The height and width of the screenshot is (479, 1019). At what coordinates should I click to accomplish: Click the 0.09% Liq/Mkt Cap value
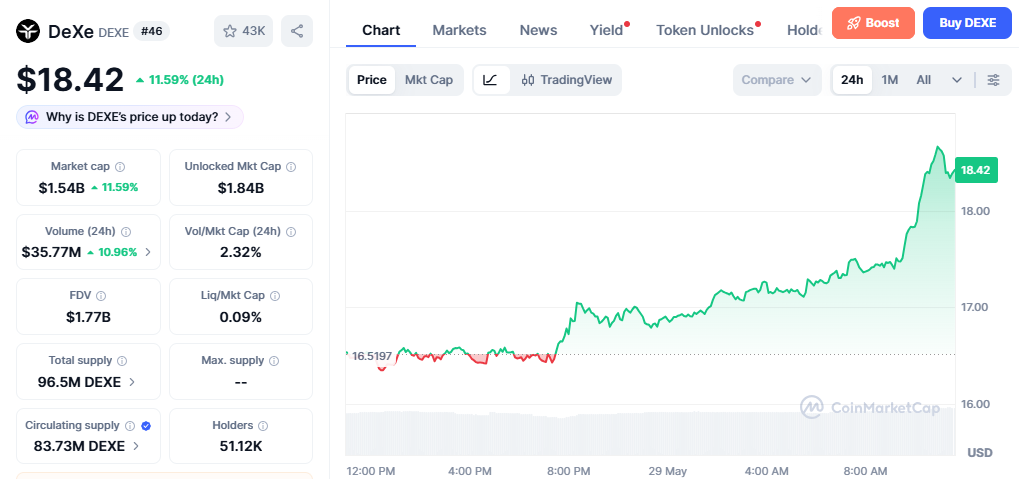tap(240, 317)
